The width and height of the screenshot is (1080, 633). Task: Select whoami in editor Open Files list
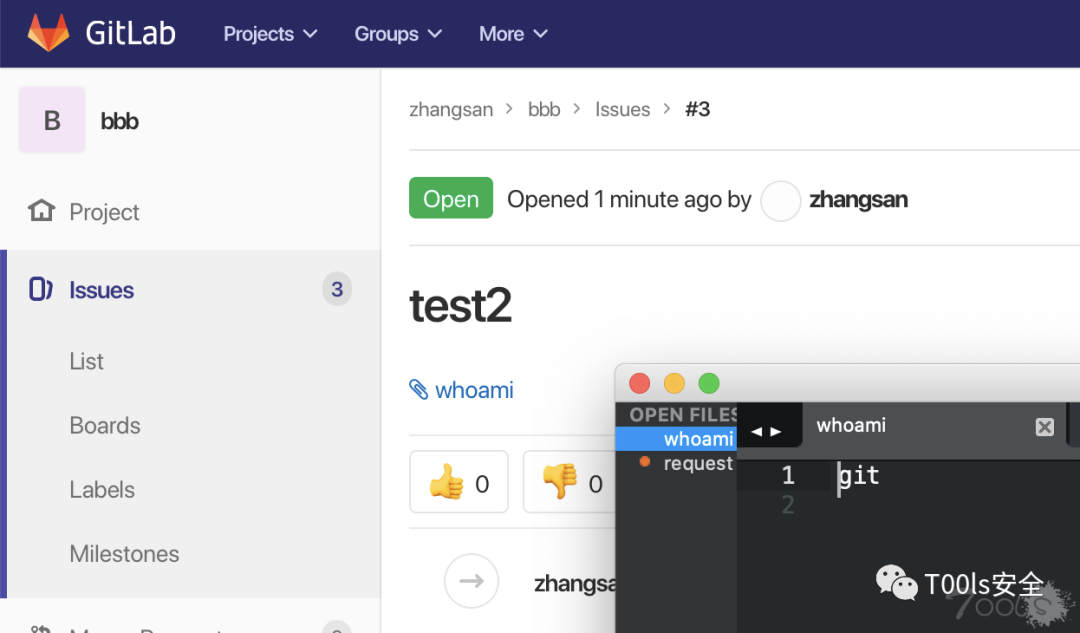pyautogui.click(x=676, y=439)
